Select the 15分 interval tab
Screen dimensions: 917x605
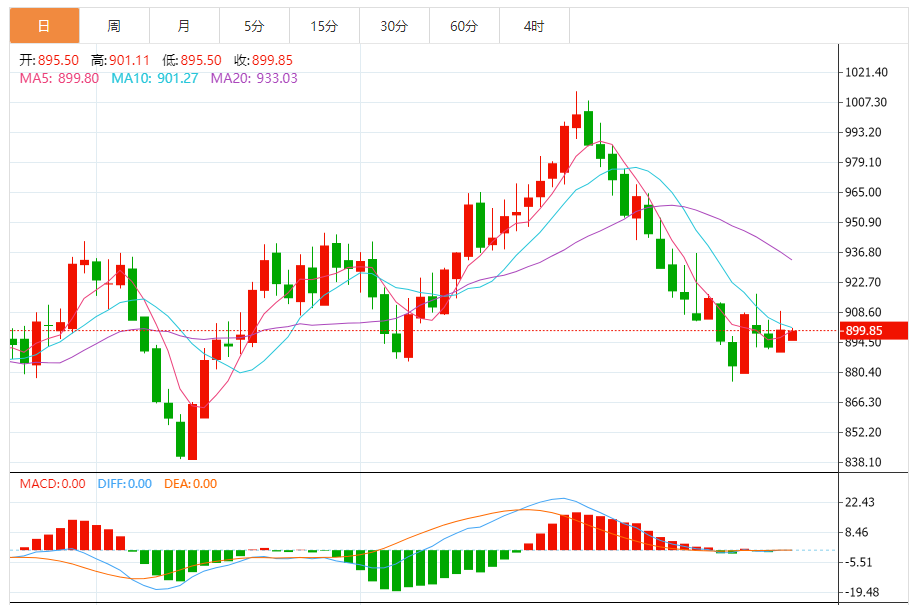pos(324,26)
